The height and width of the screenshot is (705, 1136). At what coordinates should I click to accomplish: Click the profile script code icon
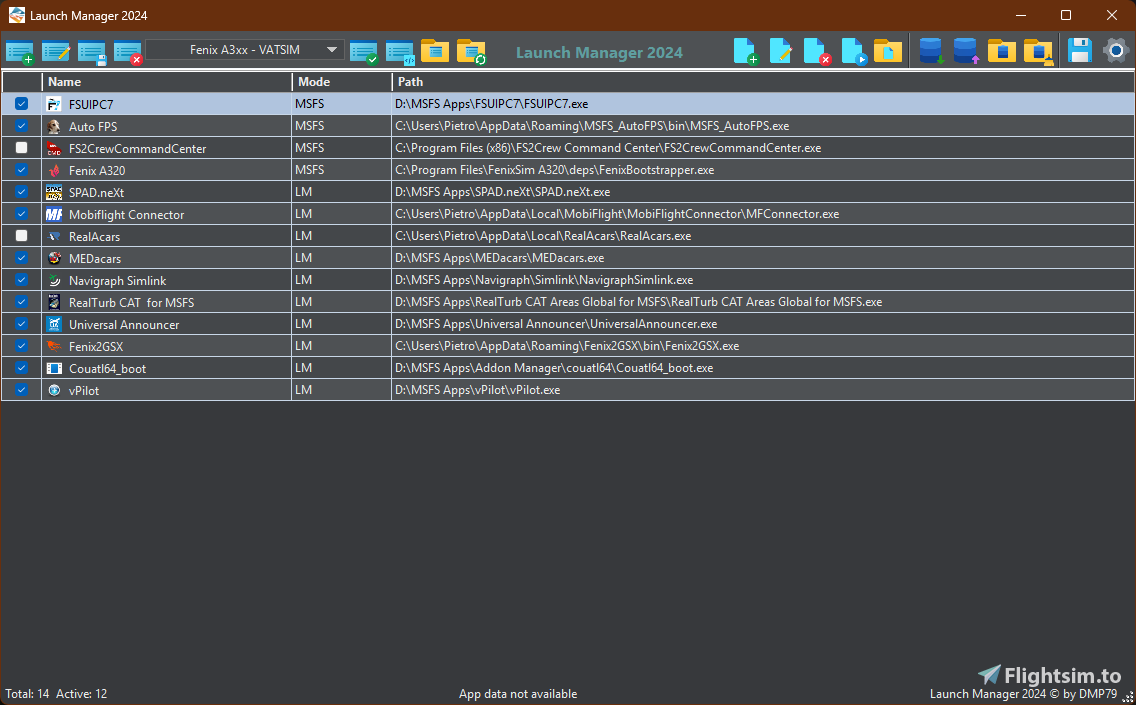coord(400,52)
